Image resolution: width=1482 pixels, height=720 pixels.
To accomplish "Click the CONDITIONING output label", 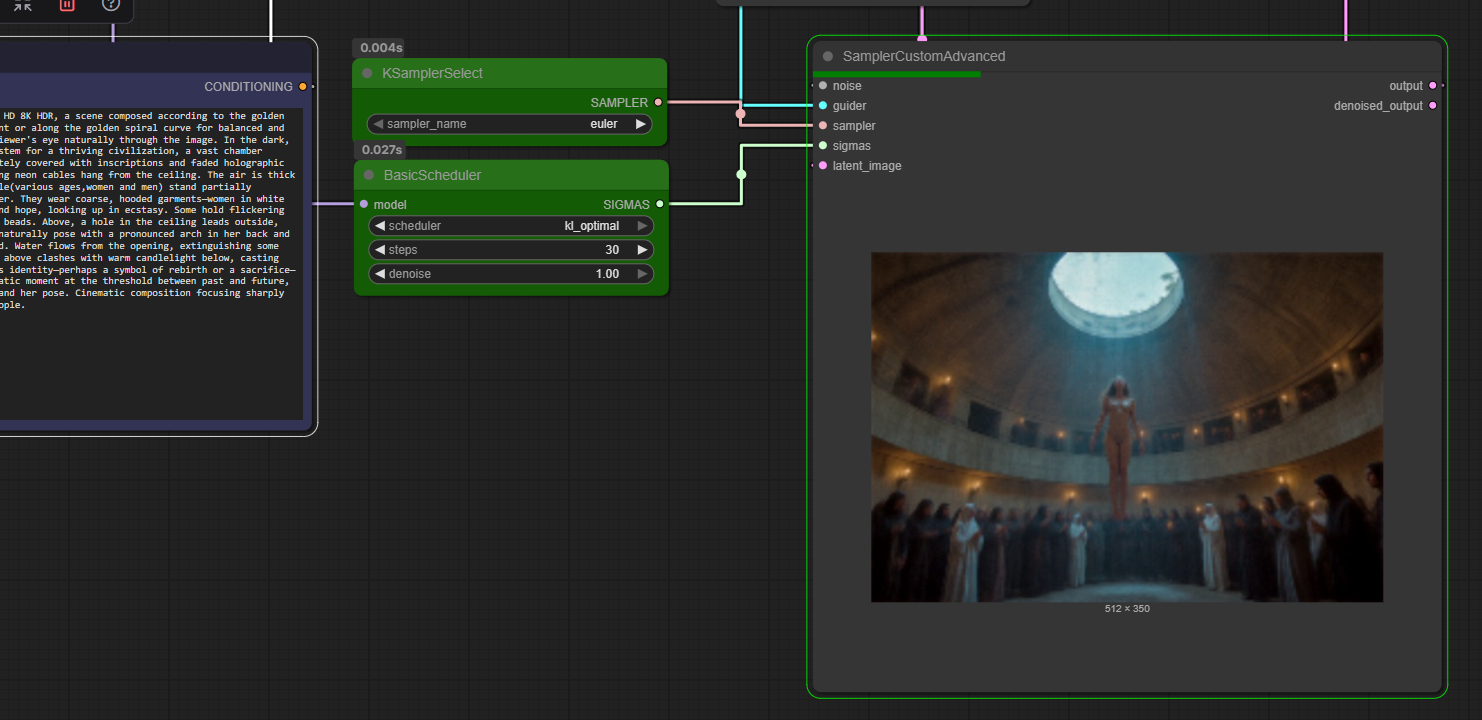I will tap(249, 87).
